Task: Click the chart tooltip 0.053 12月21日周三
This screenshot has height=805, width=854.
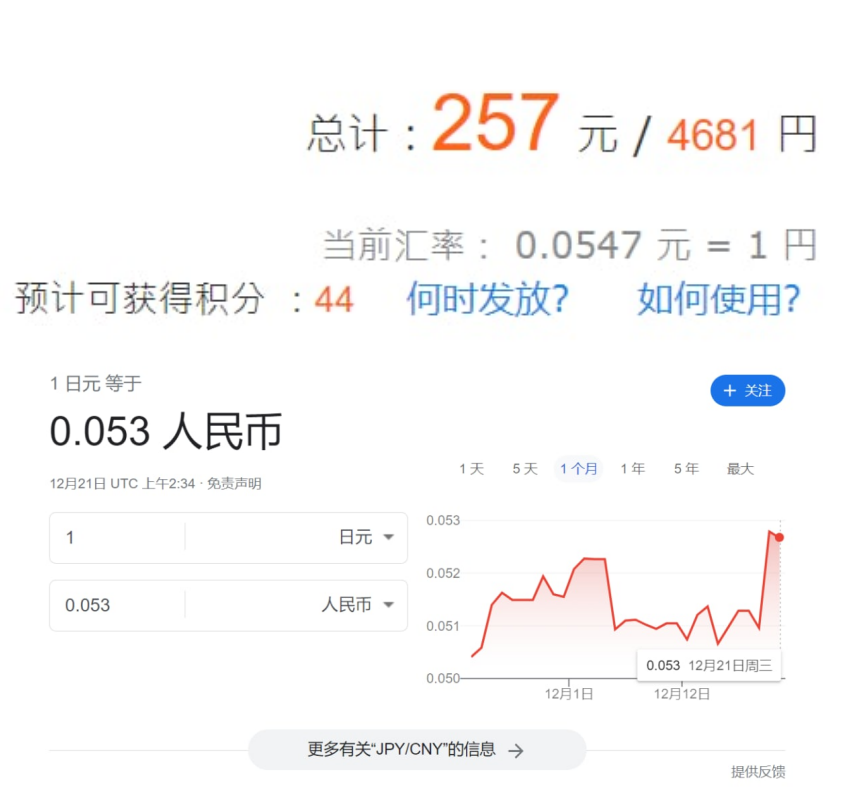Action: pyautogui.click(x=709, y=665)
